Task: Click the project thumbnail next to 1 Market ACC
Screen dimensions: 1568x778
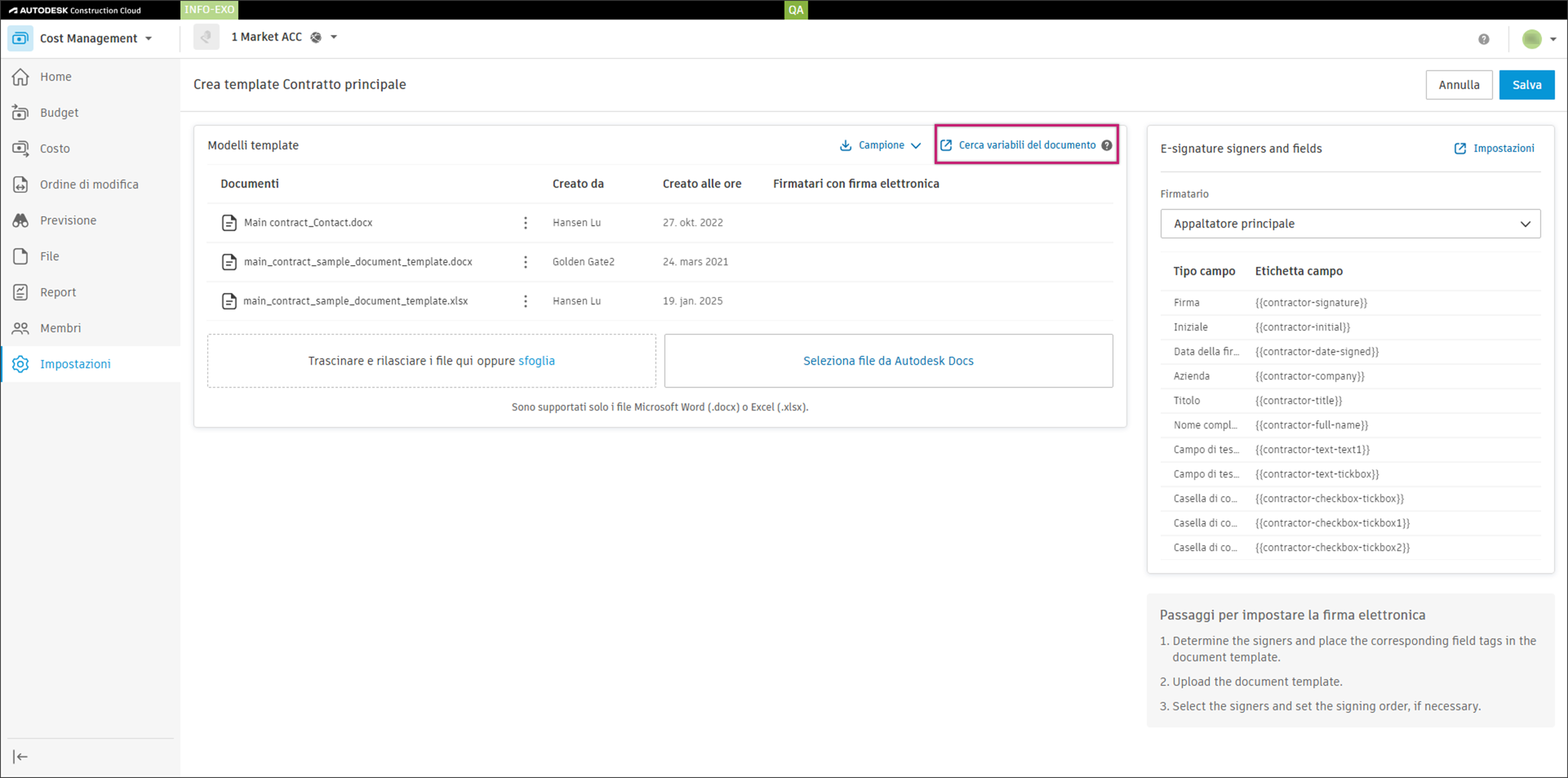Action: pos(206,37)
